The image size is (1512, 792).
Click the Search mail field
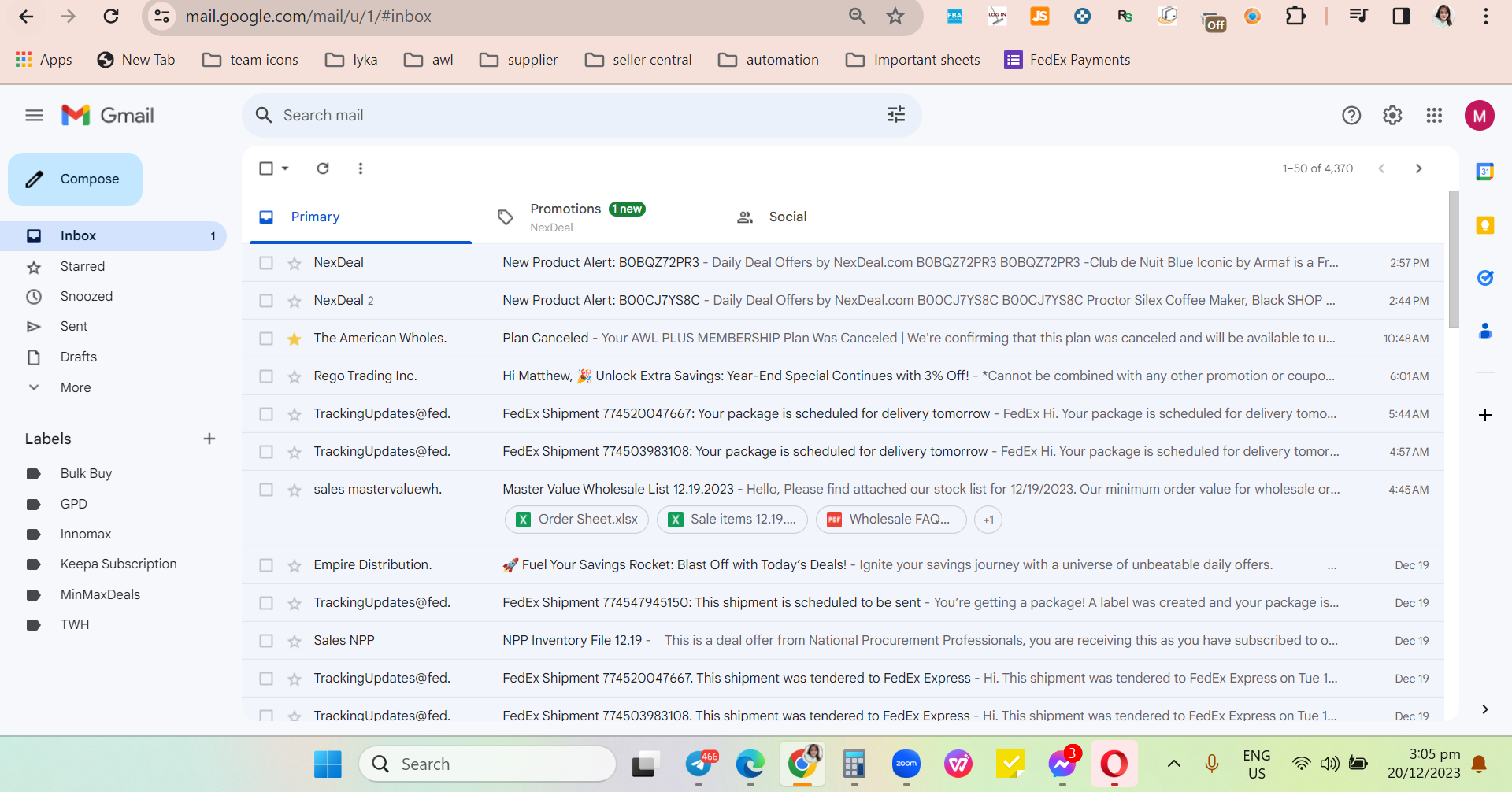click(x=581, y=115)
